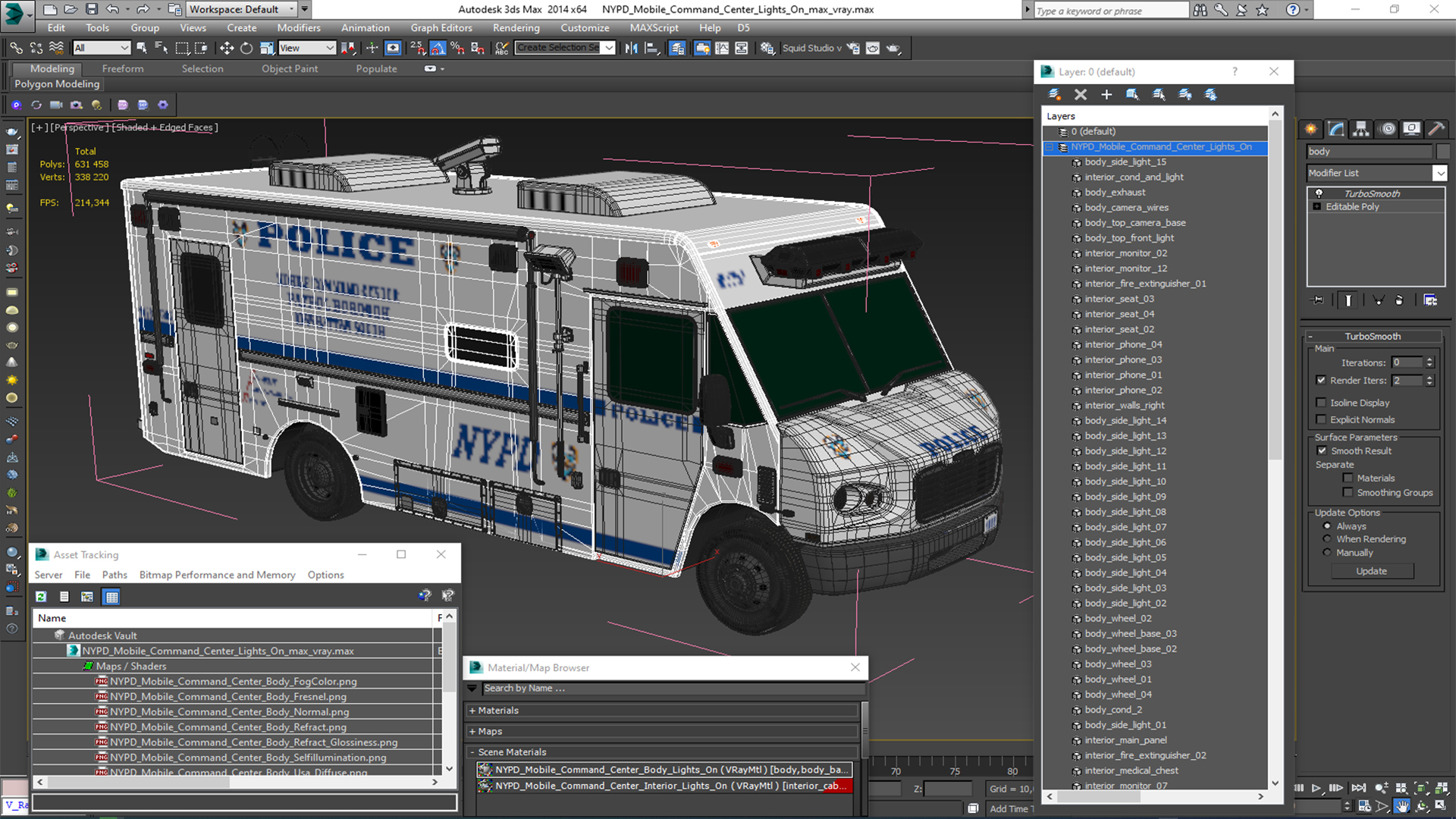Image resolution: width=1456 pixels, height=819 pixels.
Task: Open the Utilities hammer tab
Action: 1436,129
